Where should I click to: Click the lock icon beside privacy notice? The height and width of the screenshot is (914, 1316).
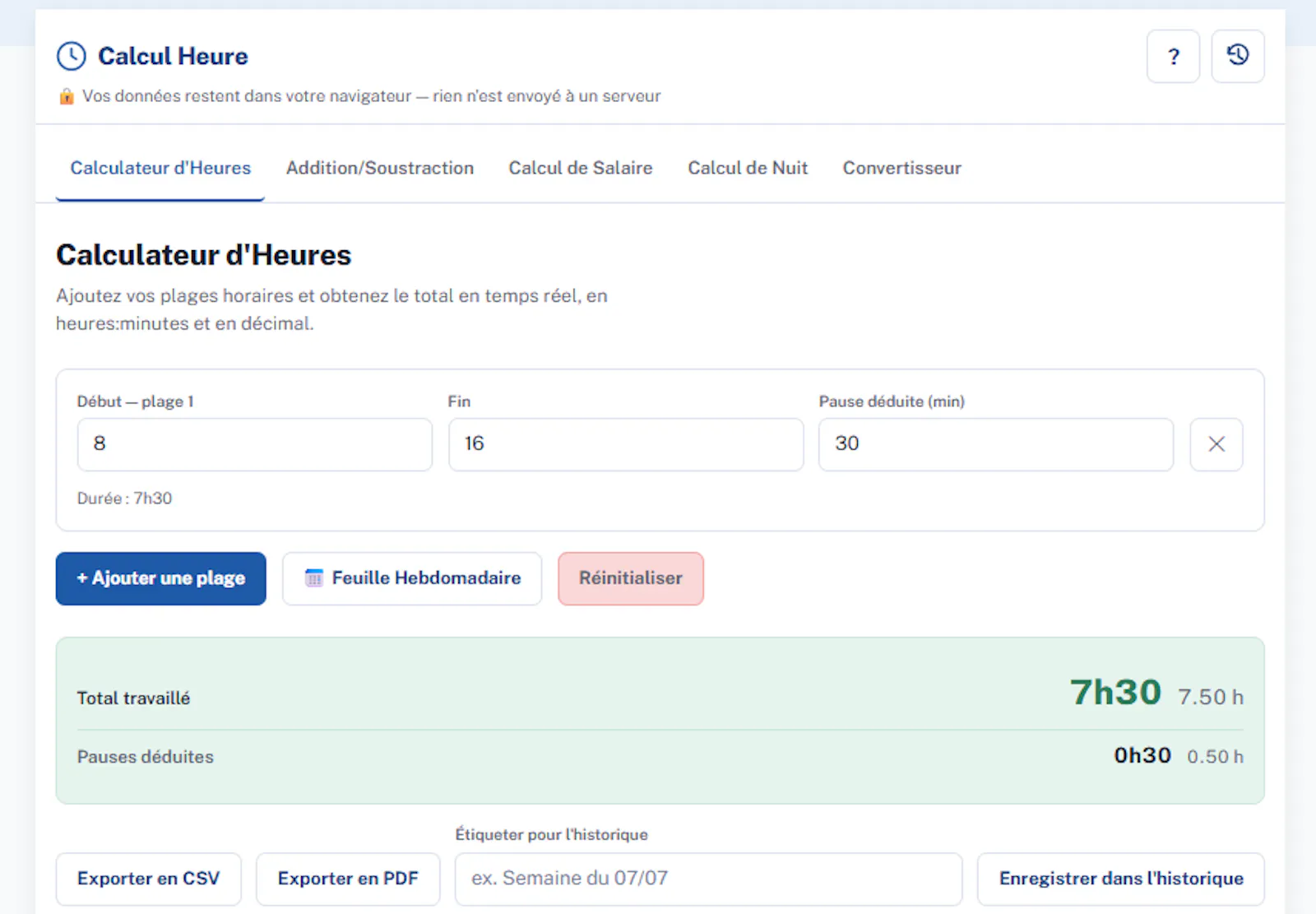pos(67,96)
